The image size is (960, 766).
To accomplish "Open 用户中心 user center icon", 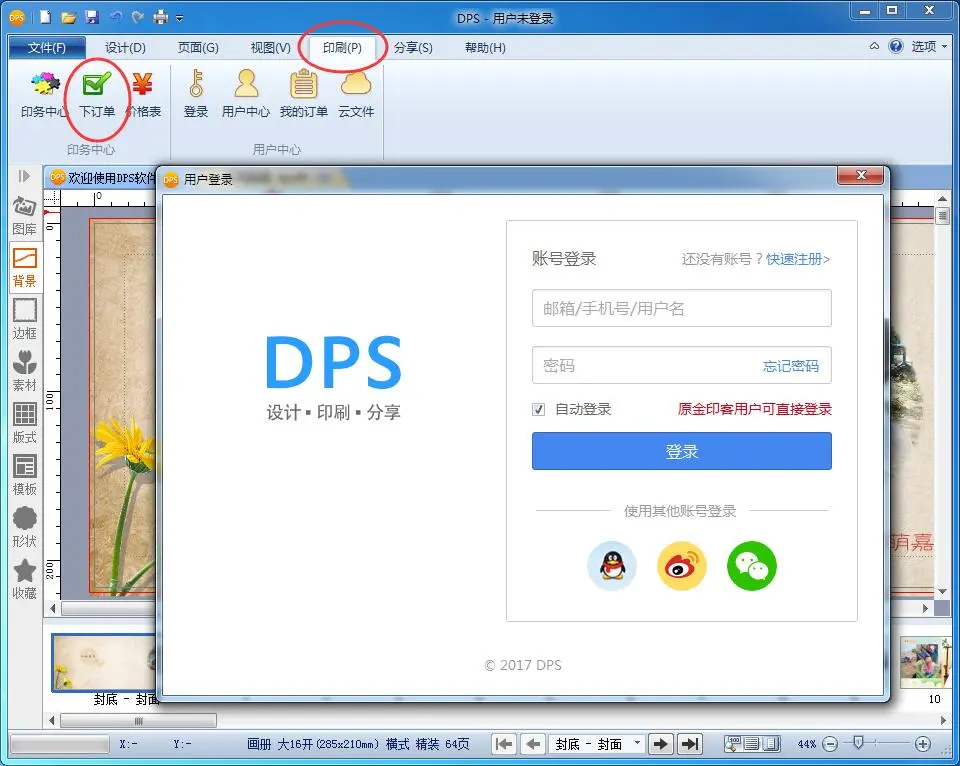I will (245, 94).
